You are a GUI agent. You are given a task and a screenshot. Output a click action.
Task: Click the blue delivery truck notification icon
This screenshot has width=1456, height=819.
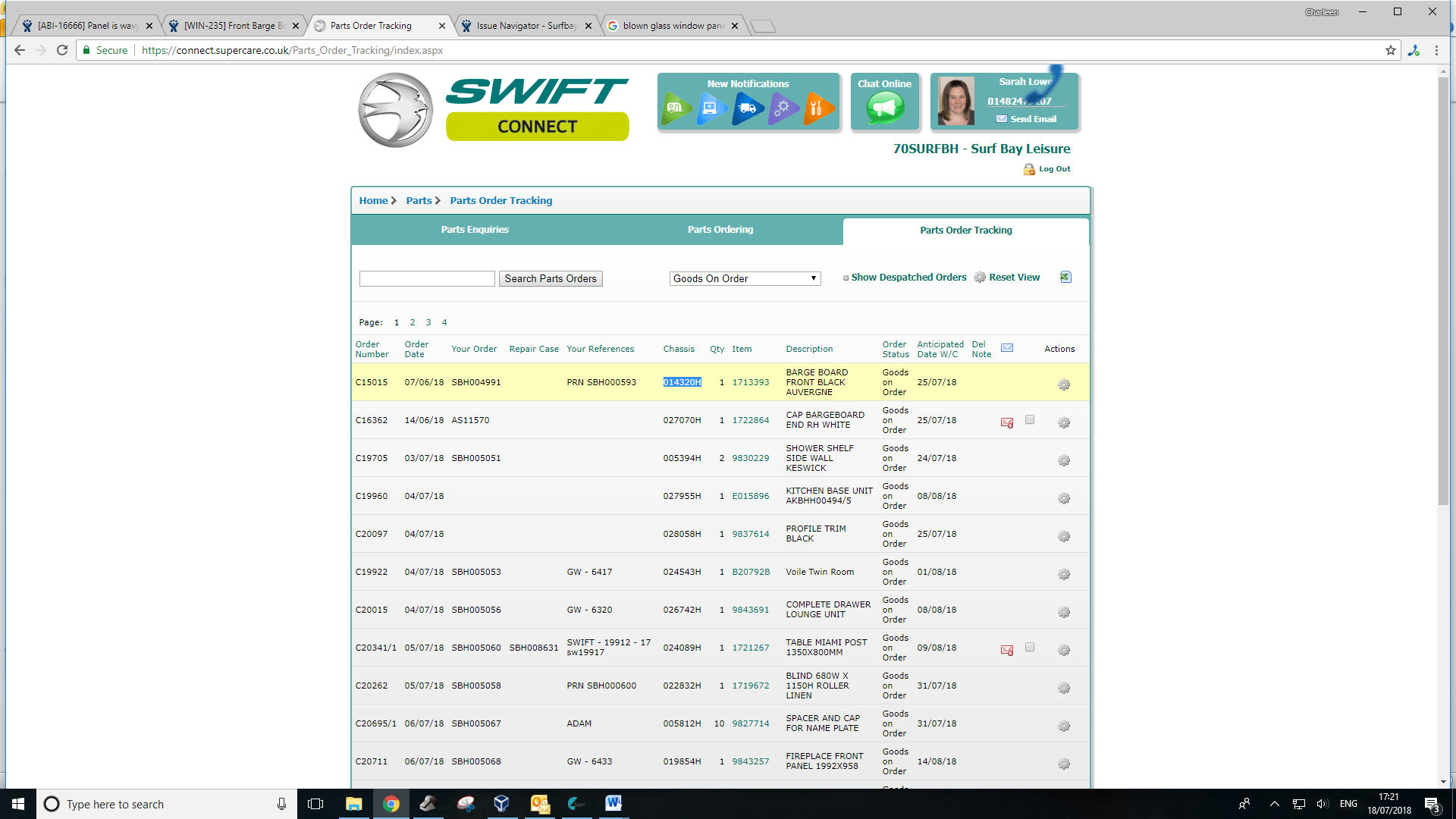[747, 108]
